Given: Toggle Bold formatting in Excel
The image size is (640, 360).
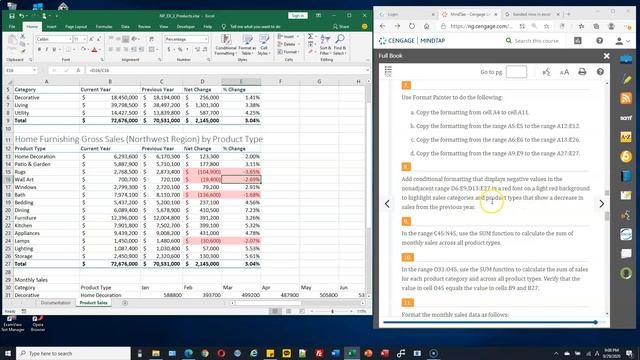Looking at the screenshot, I should tap(39, 49).
